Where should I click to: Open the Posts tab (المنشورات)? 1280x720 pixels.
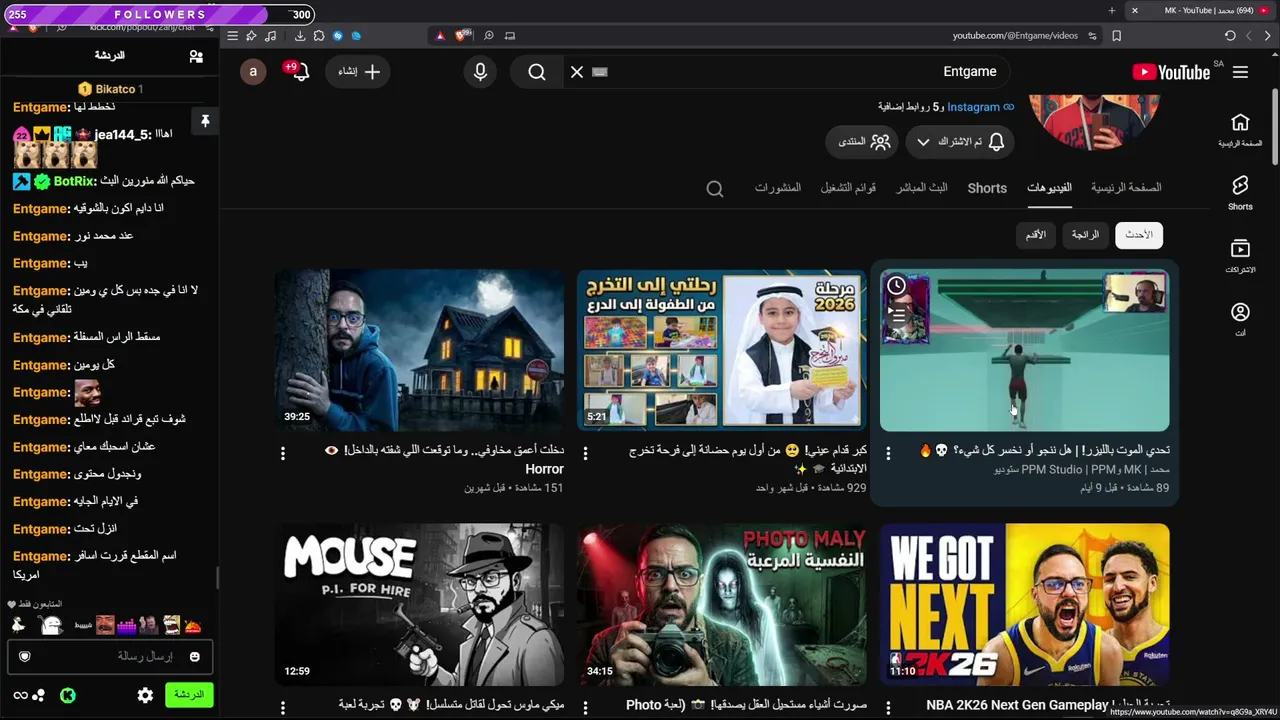point(778,188)
